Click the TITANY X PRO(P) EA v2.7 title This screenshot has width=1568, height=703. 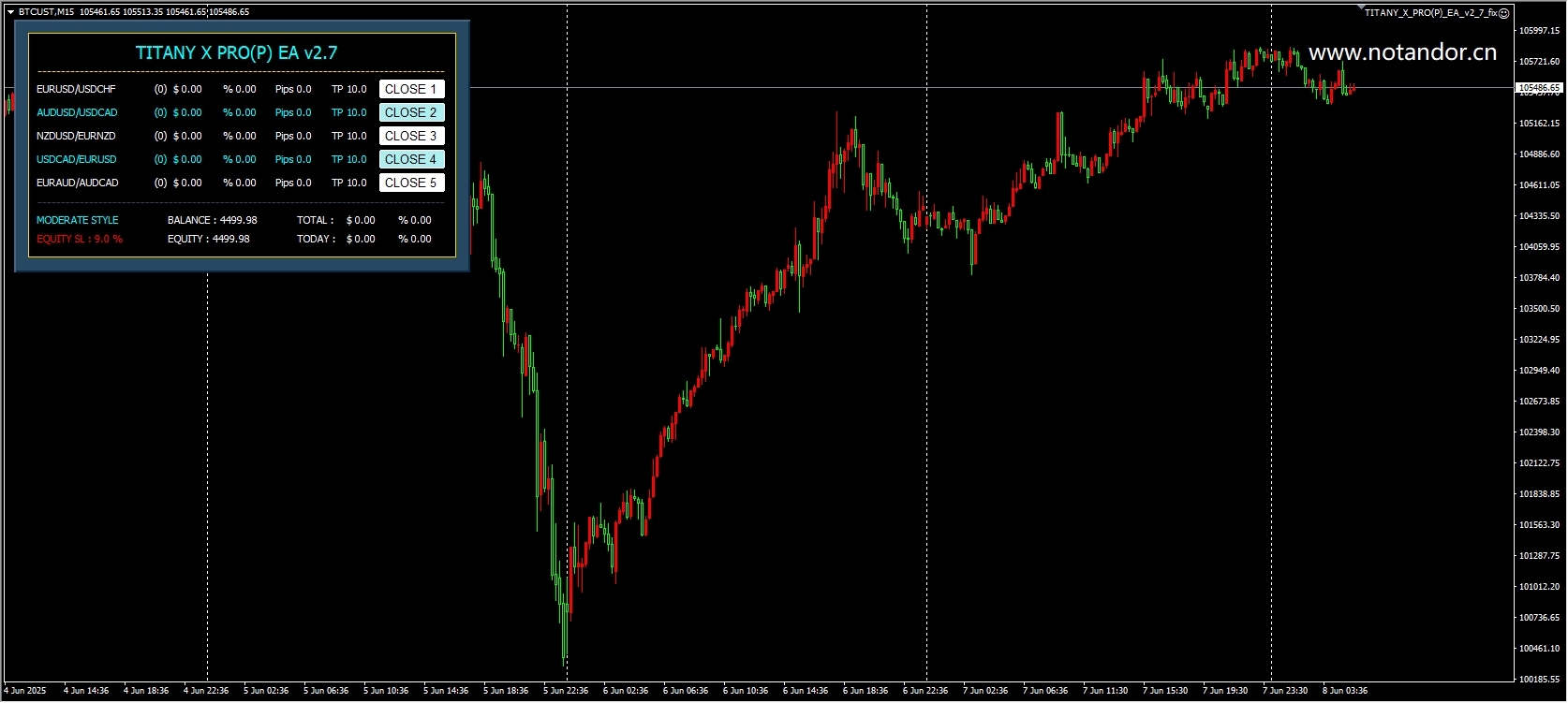[x=236, y=52]
